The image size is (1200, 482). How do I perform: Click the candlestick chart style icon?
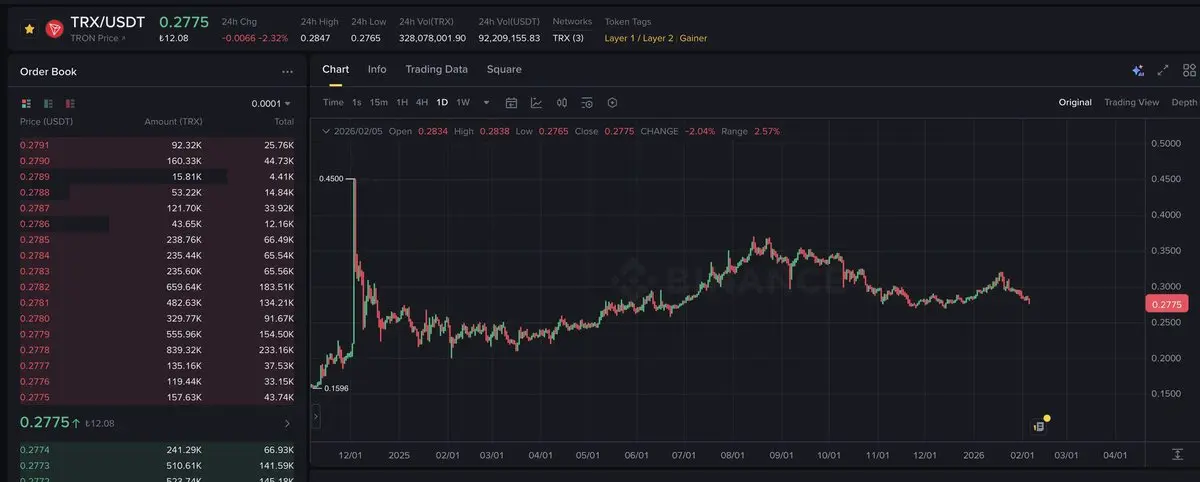562,102
